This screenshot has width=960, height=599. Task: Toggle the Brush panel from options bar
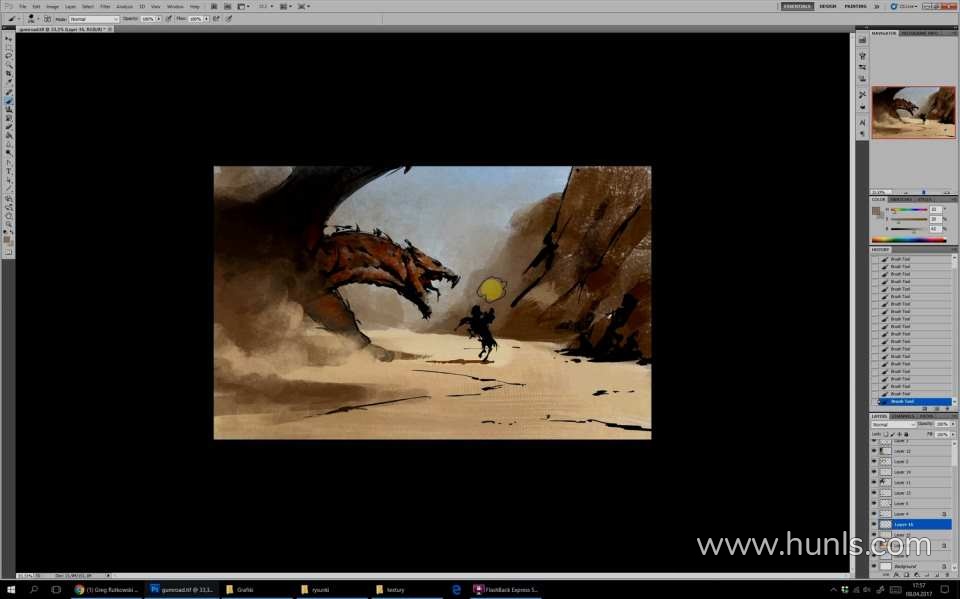(48, 19)
